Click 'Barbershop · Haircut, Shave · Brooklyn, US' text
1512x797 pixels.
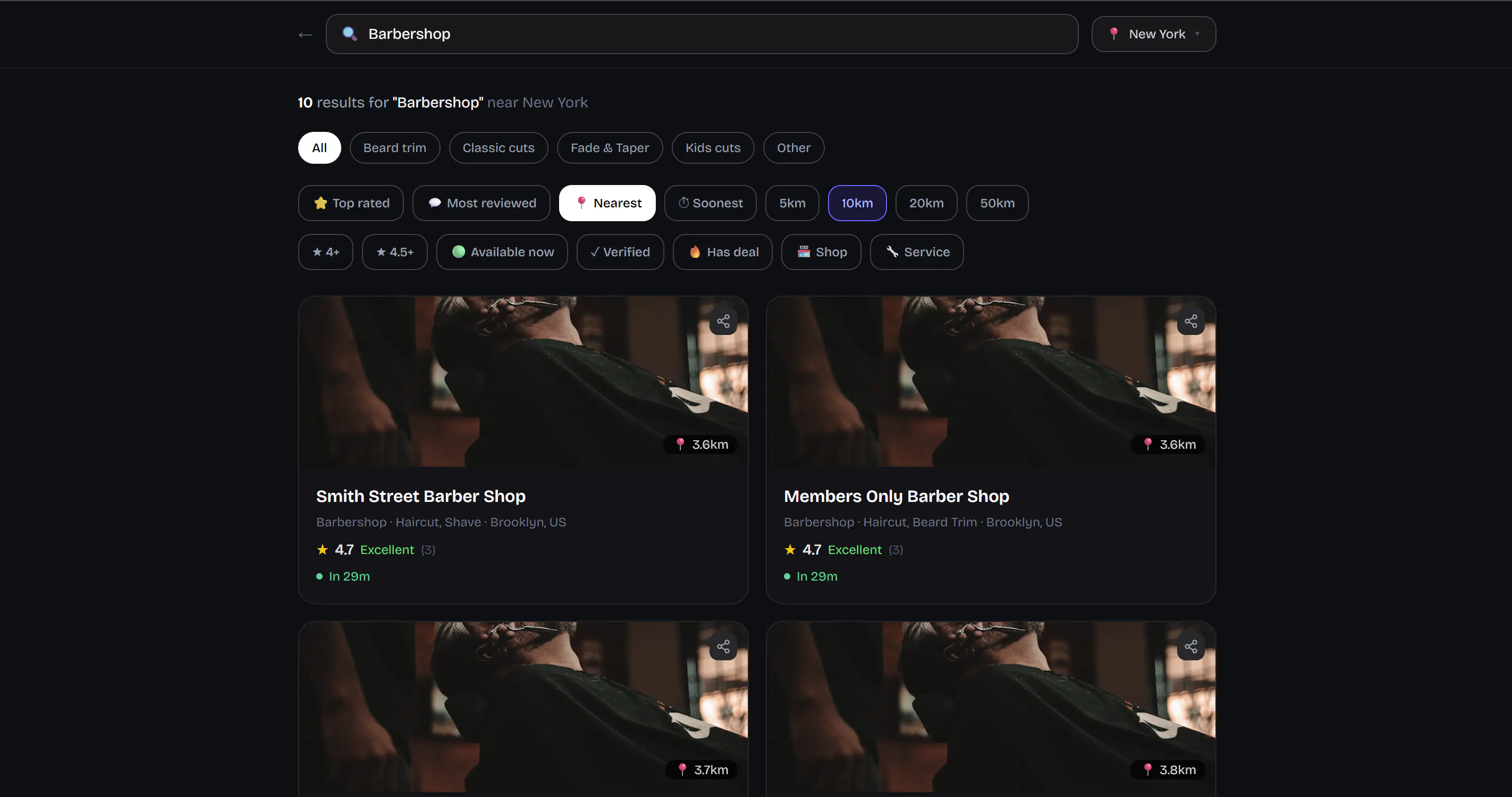point(441,523)
